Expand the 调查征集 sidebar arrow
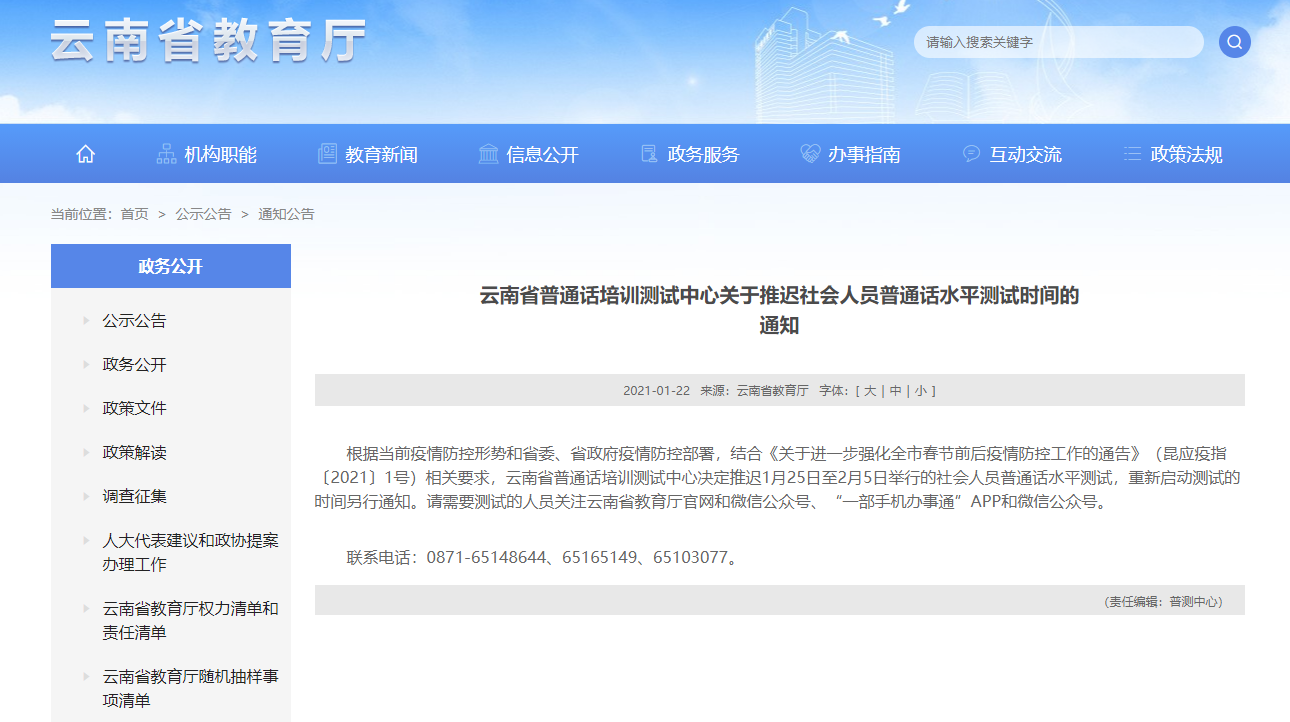This screenshot has width=1290, height=722. 86,497
